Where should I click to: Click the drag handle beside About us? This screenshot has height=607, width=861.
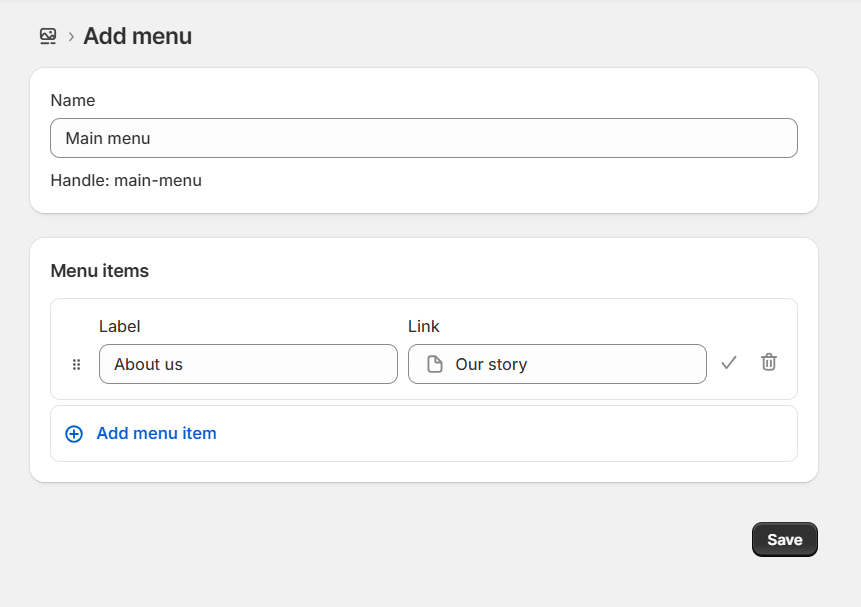[76, 365]
